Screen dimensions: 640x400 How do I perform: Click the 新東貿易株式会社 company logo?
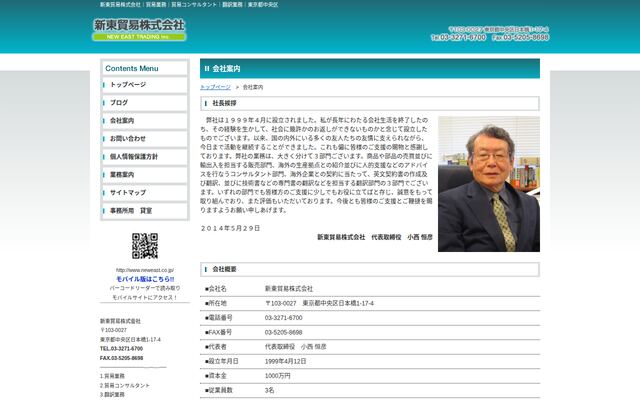139,30
